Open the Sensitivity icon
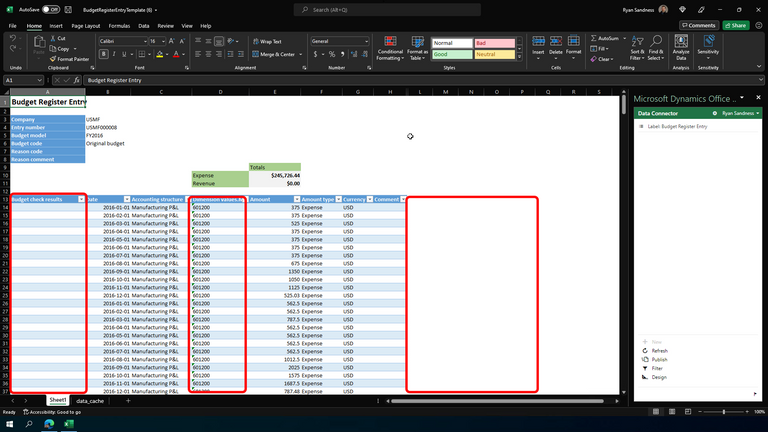 tap(708, 41)
